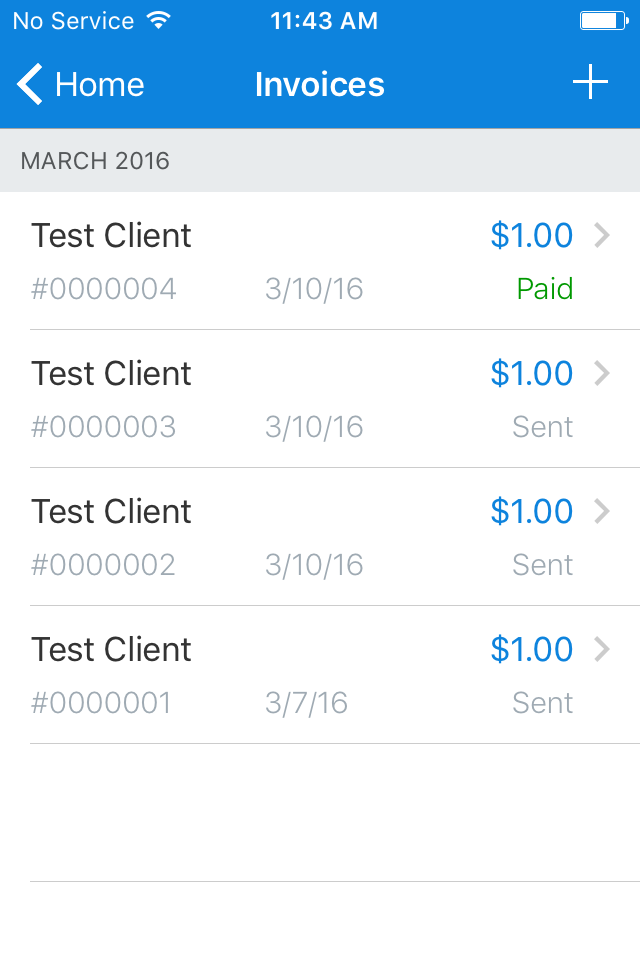Tap the Sent status on invoice #0000003
The width and height of the screenshot is (640, 960).
(x=542, y=427)
